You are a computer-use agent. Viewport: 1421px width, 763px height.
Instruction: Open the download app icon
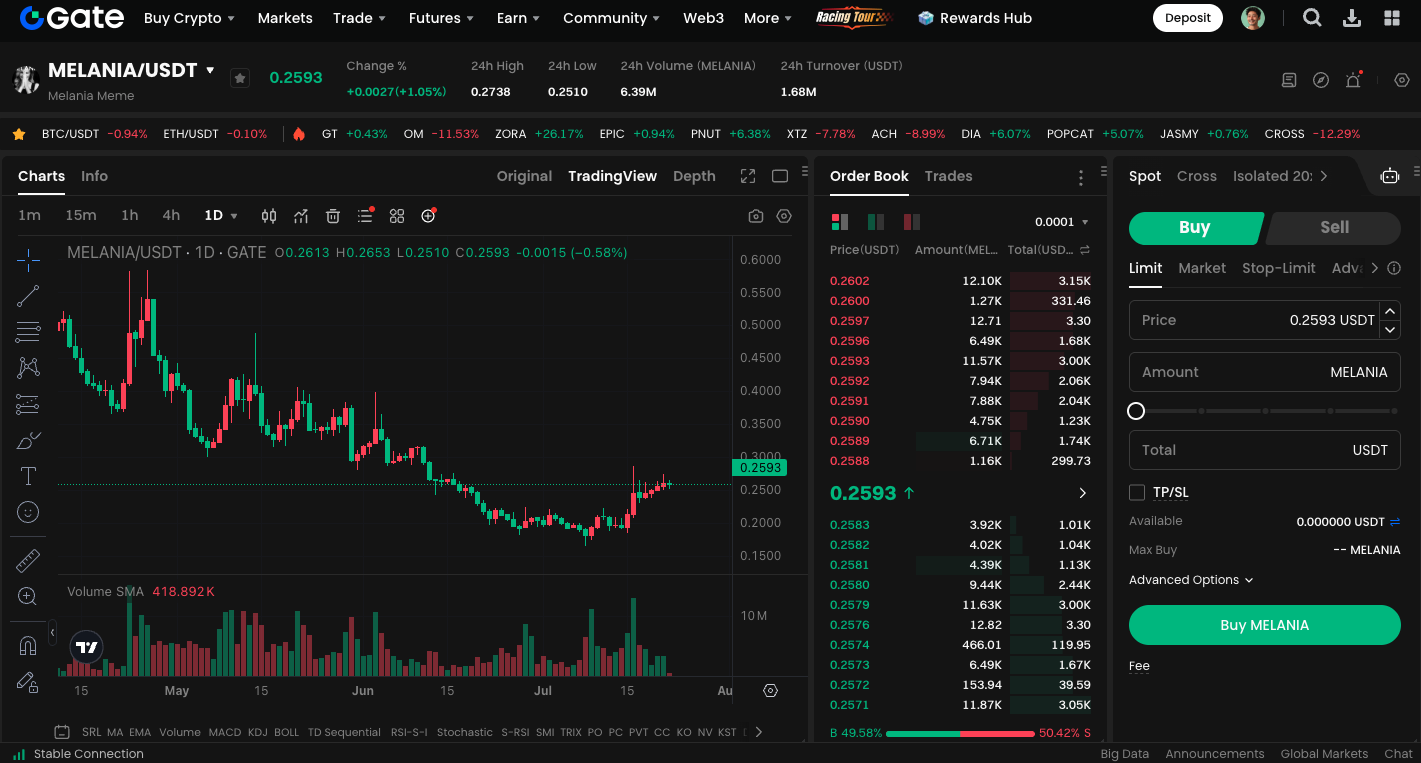pos(1352,18)
